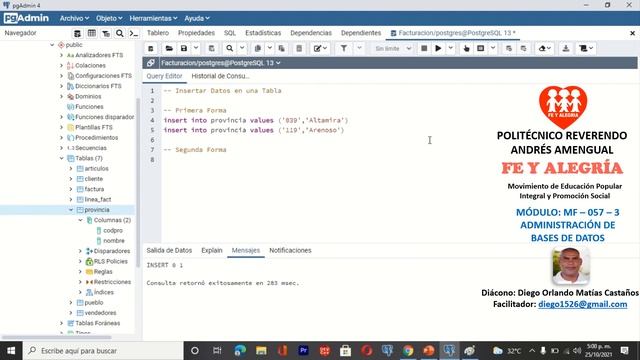Click the Commit icon in query toolbar
This screenshot has width=640, height=360.
509,49
